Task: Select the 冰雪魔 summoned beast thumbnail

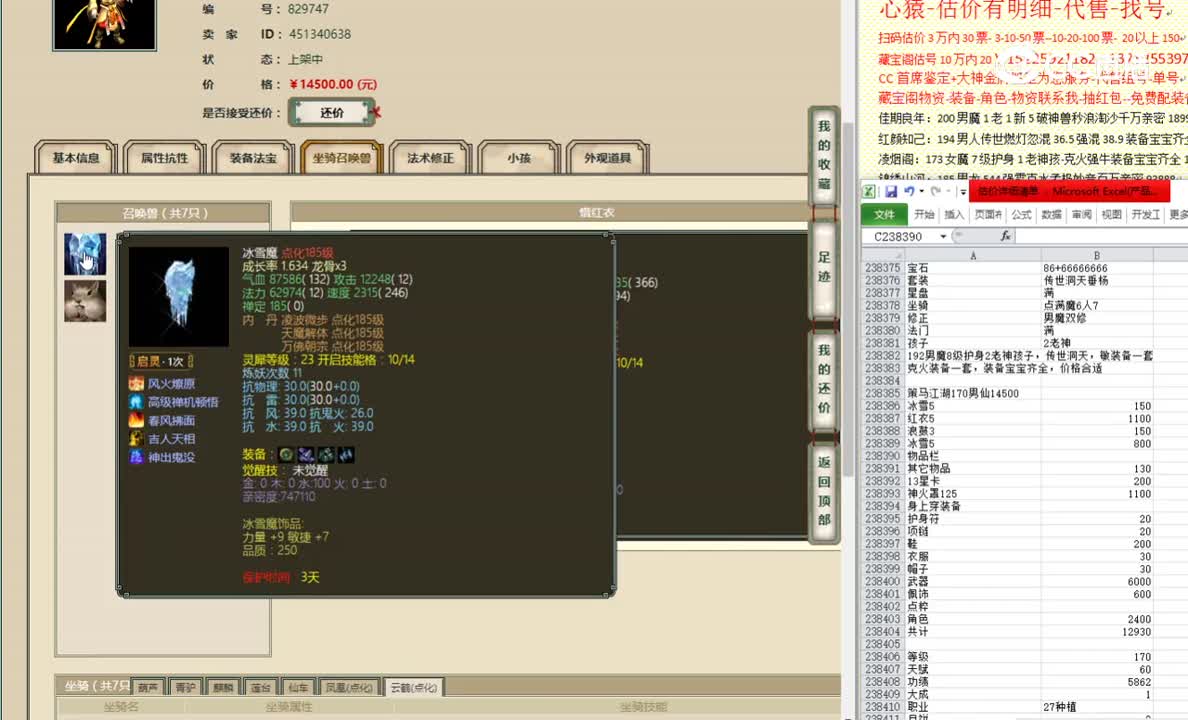Action: (x=85, y=254)
